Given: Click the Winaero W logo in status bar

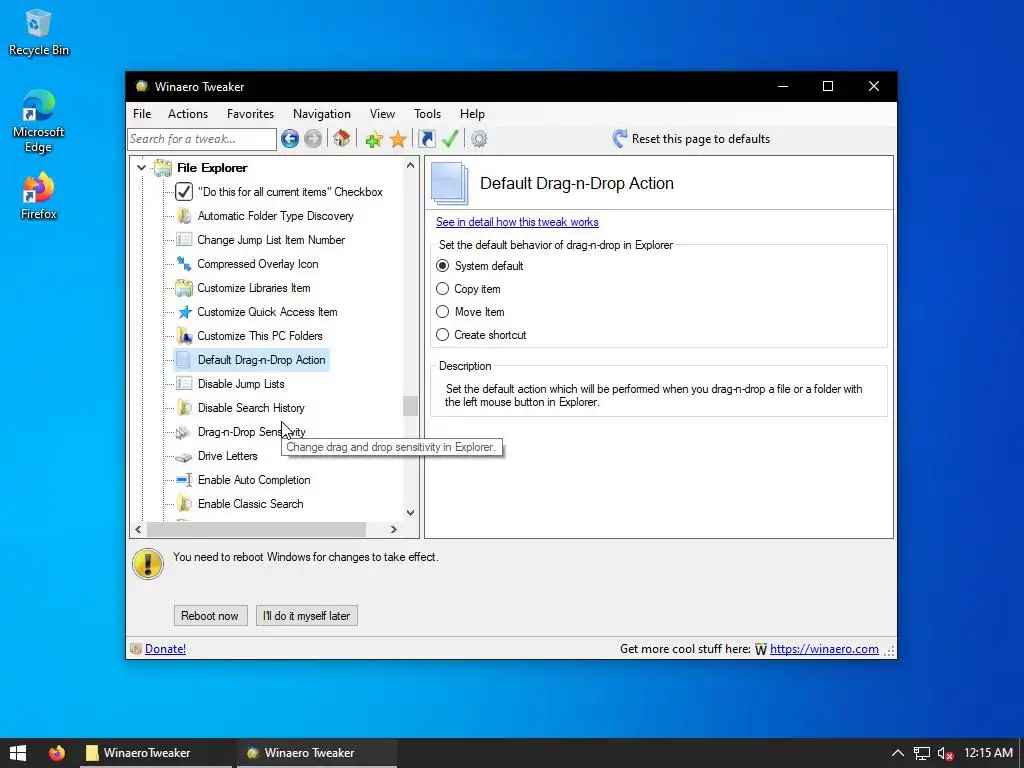Looking at the screenshot, I should click(761, 649).
